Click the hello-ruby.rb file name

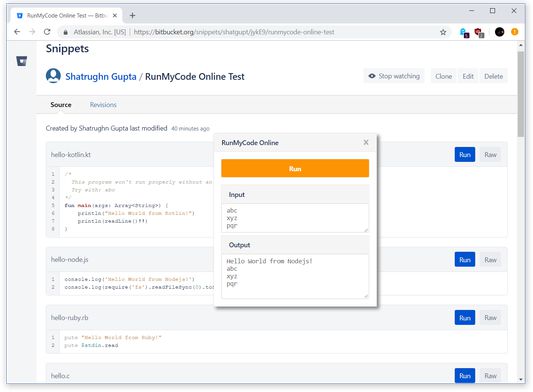(x=69, y=318)
